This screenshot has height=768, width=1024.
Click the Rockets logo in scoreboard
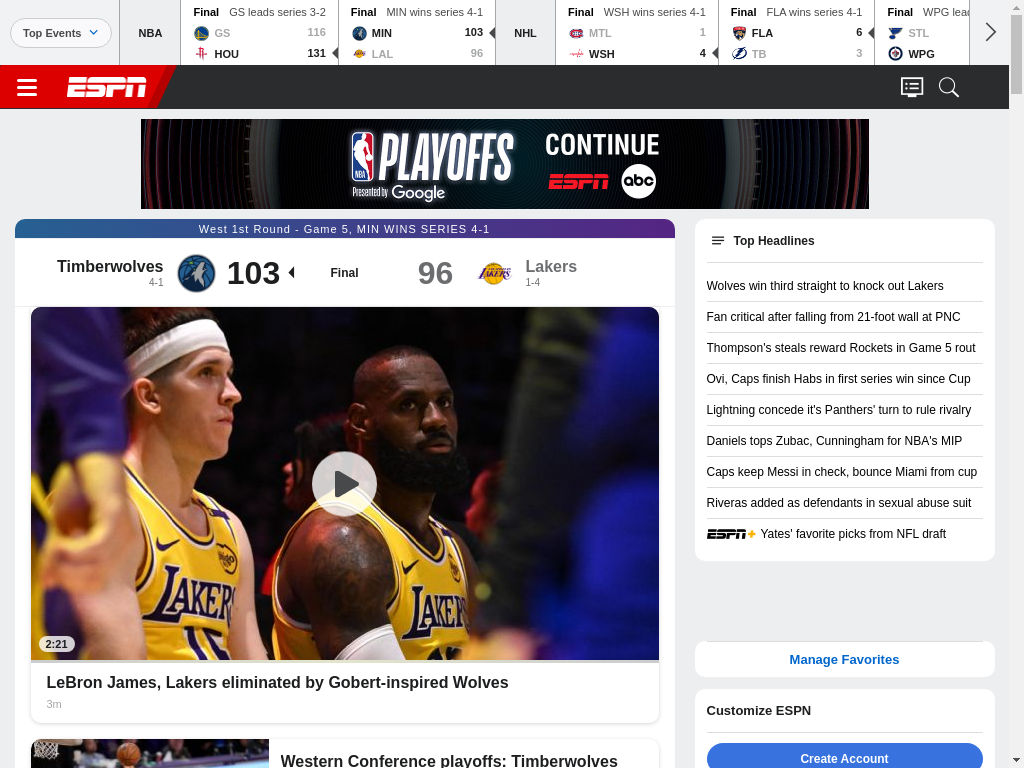pyautogui.click(x=201, y=54)
